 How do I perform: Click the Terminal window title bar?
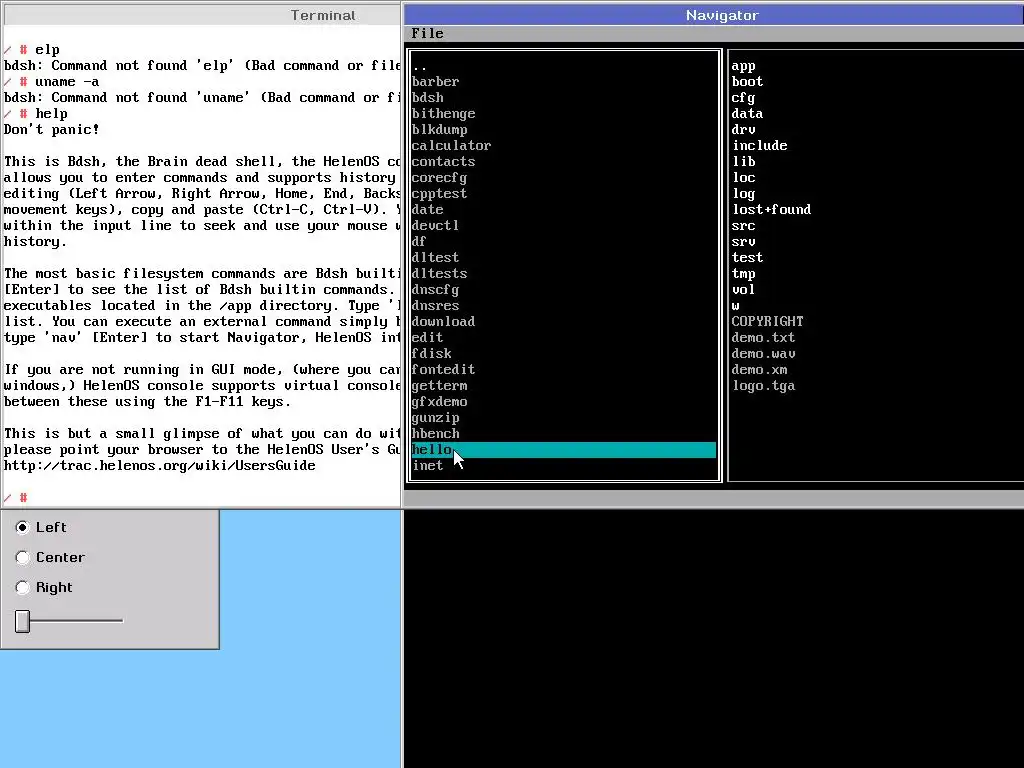tap(200, 15)
